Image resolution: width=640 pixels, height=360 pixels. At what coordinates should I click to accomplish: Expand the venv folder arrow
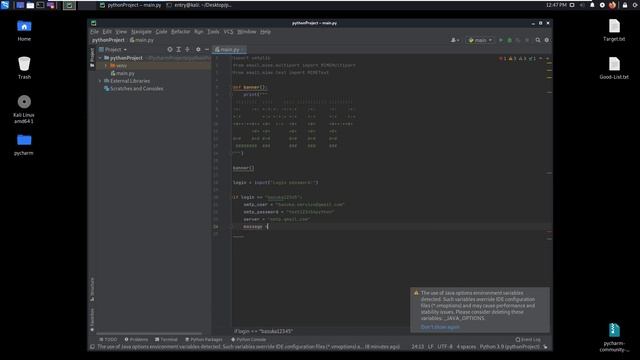tap(106, 66)
